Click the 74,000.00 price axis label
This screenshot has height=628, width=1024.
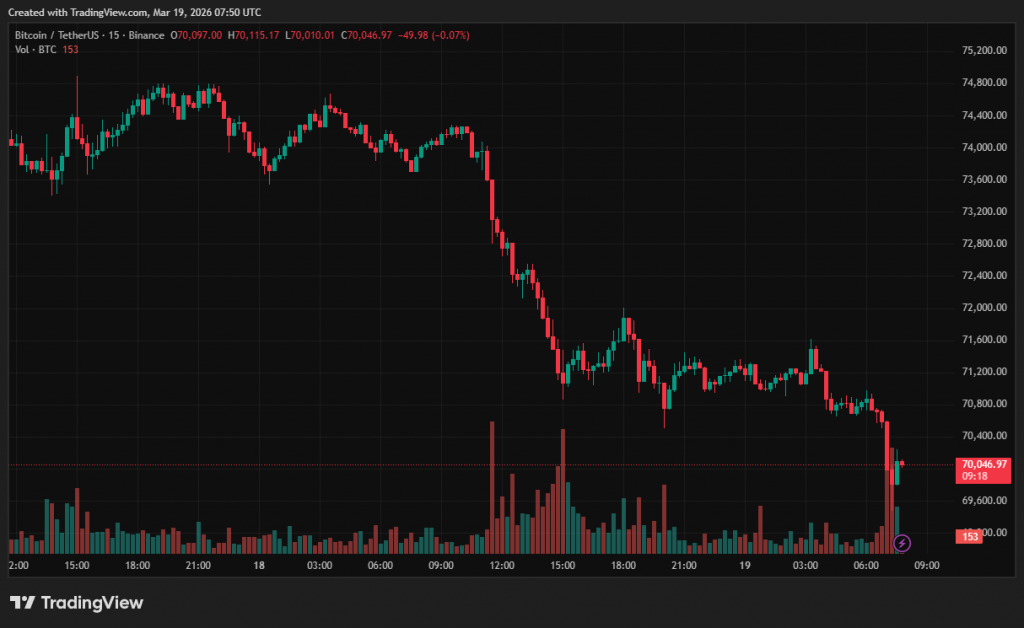coord(982,147)
